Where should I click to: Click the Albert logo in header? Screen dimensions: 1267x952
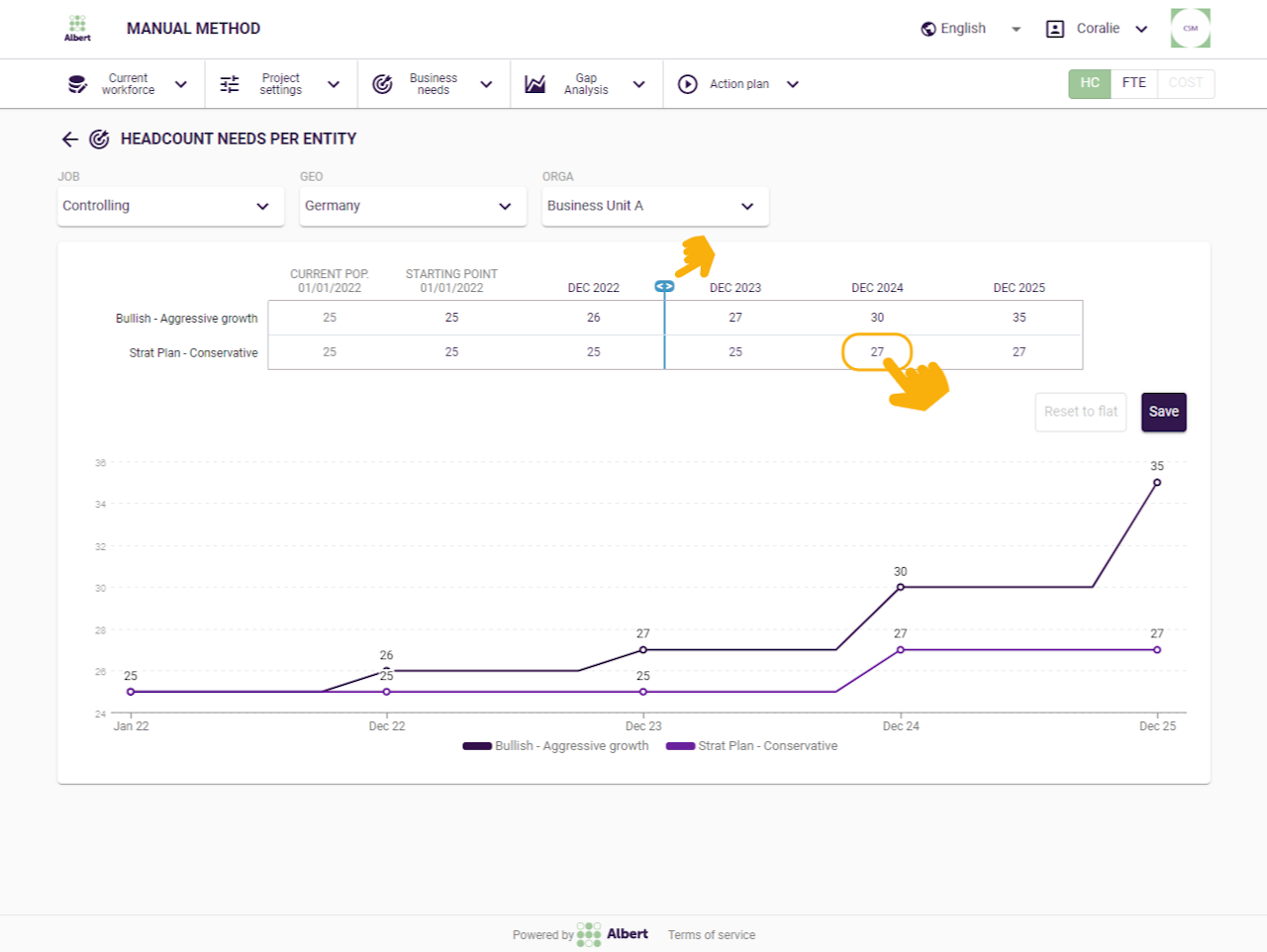click(x=77, y=28)
